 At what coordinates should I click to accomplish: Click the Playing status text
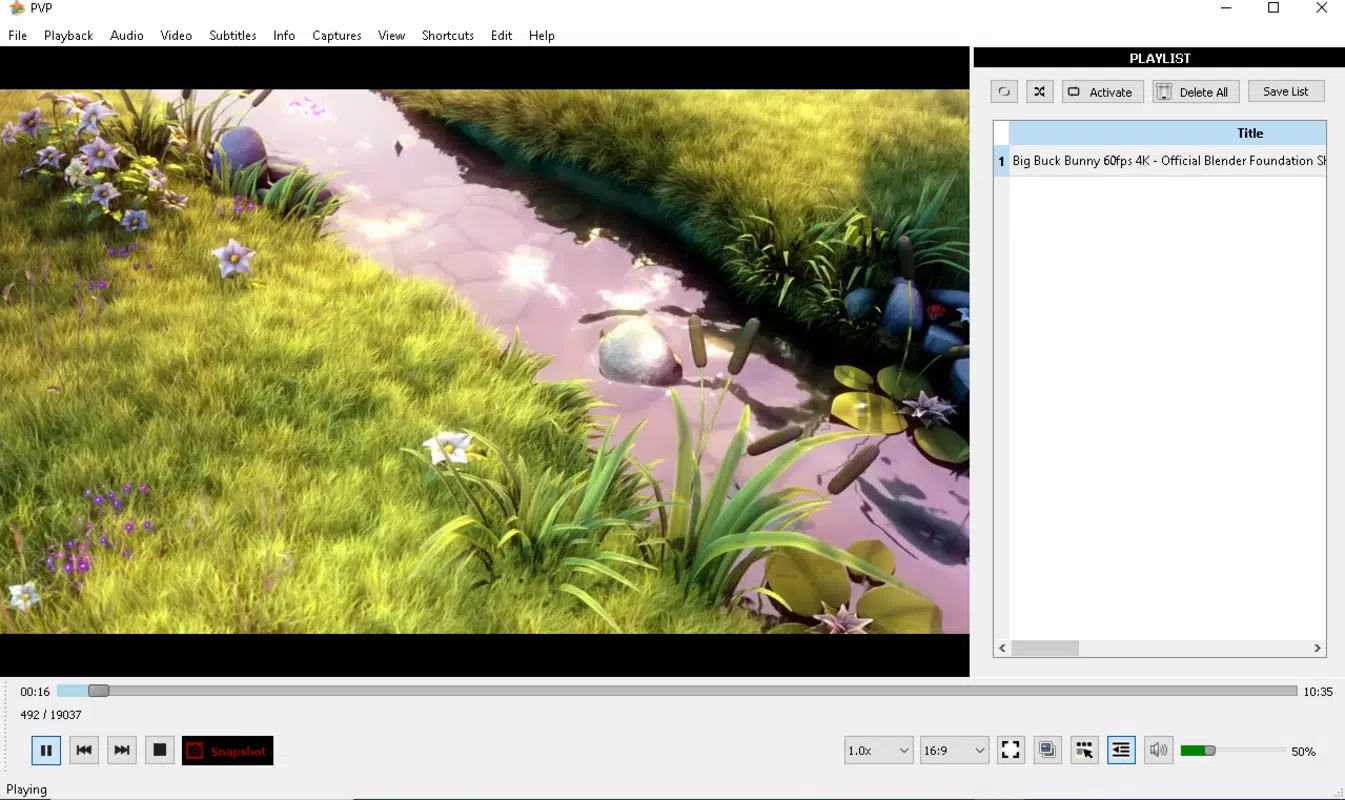[x=27, y=789]
